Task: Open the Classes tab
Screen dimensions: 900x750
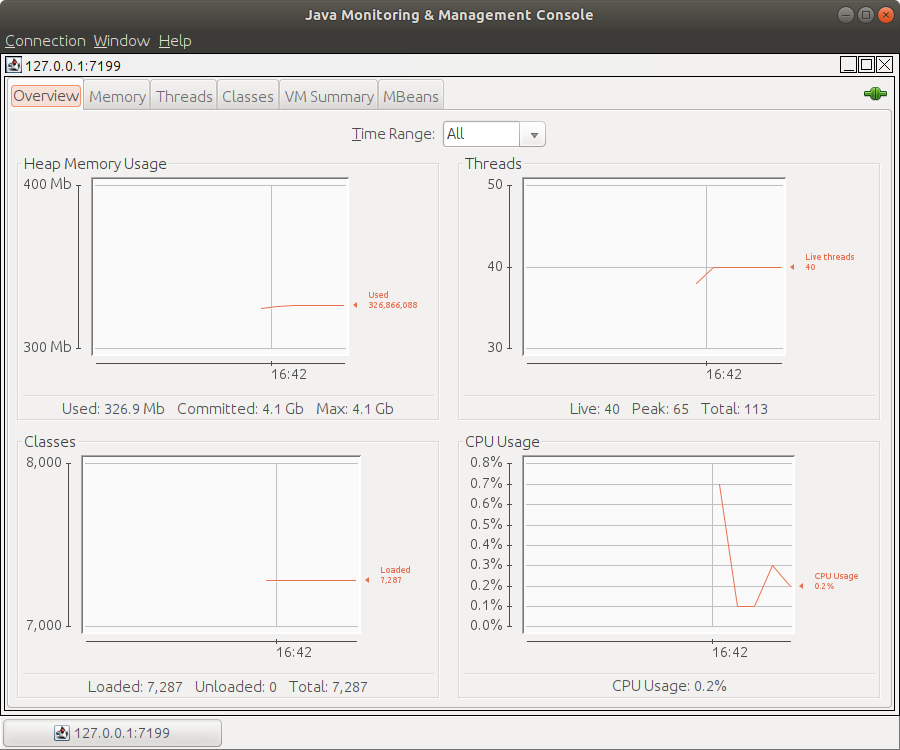Action: pyautogui.click(x=248, y=96)
